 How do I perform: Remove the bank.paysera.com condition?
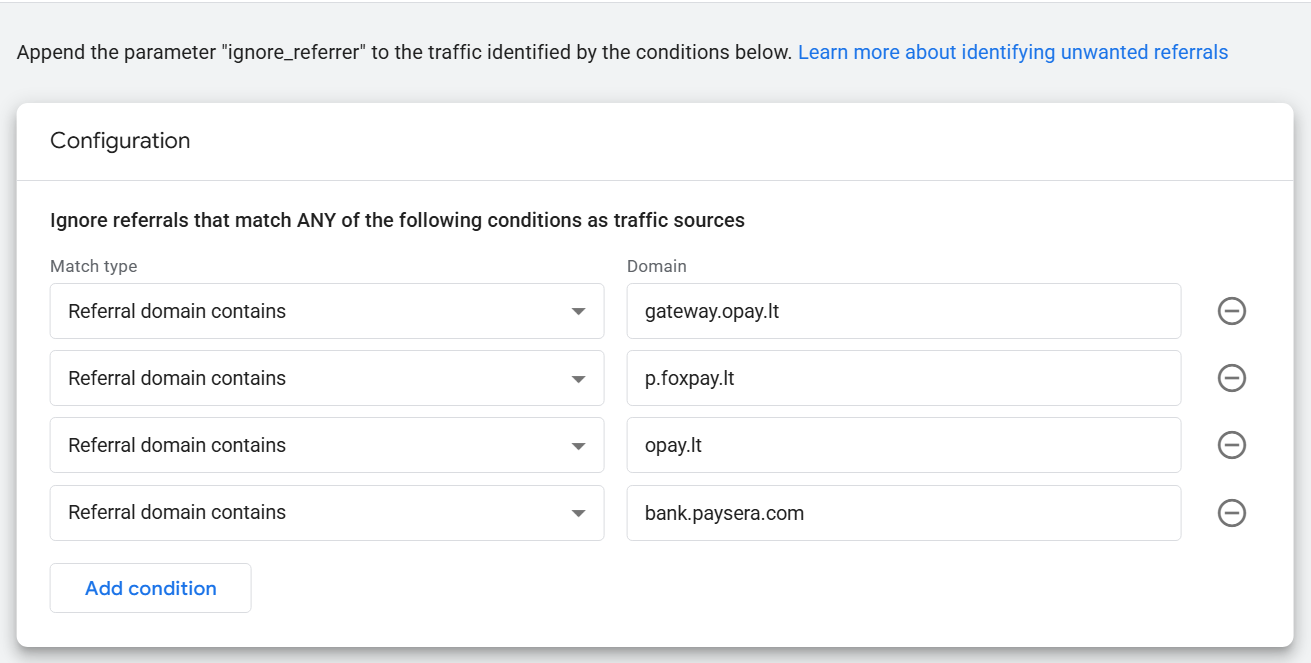tap(1231, 513)
